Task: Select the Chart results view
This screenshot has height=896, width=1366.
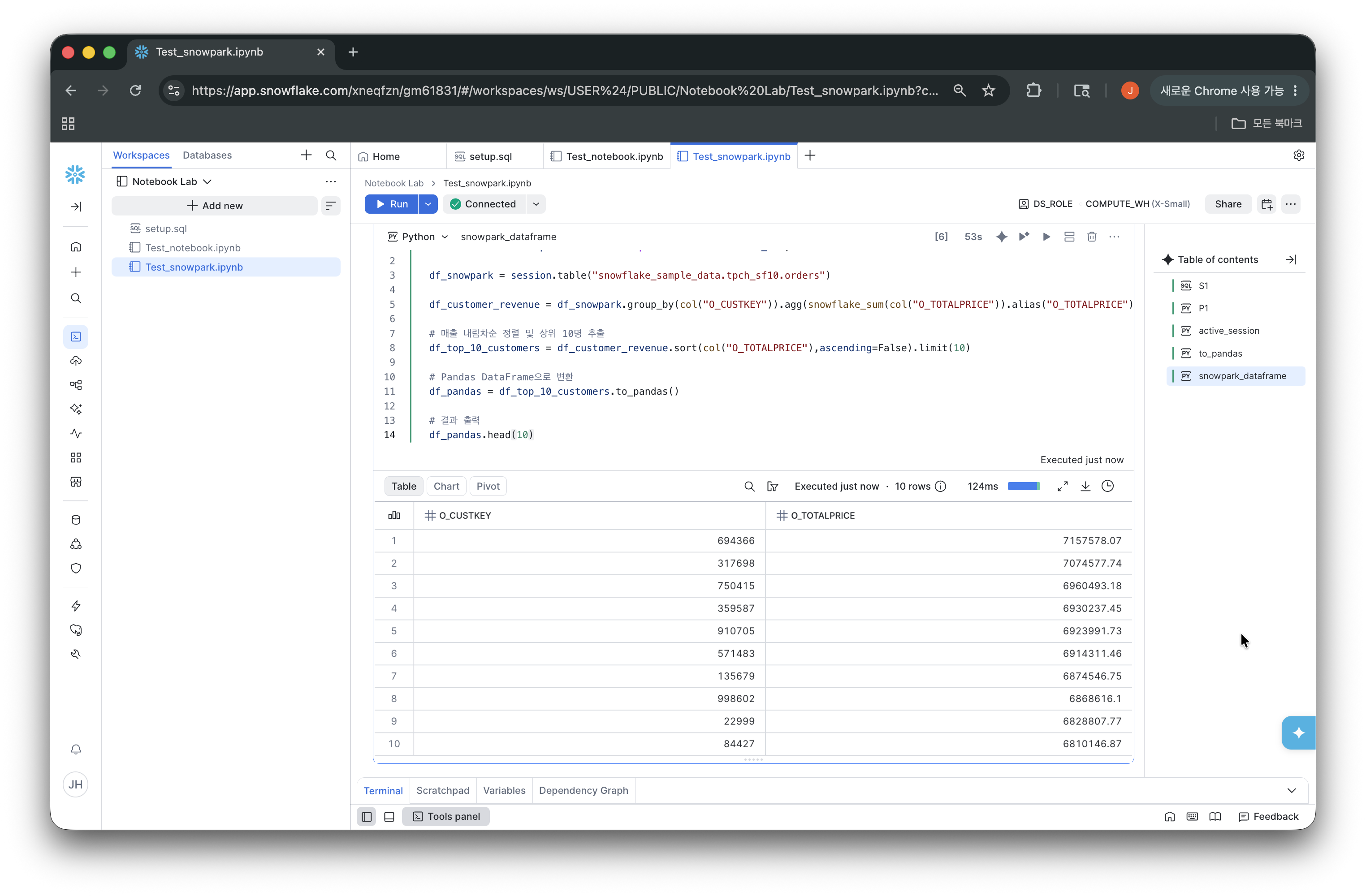Action: (x=446, y=487)
